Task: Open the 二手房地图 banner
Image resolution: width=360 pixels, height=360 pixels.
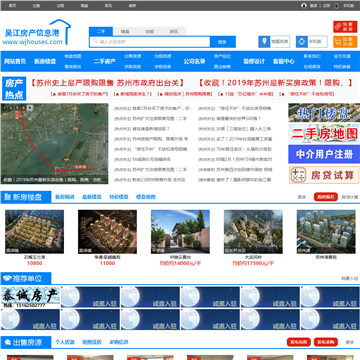Action: 324,133
